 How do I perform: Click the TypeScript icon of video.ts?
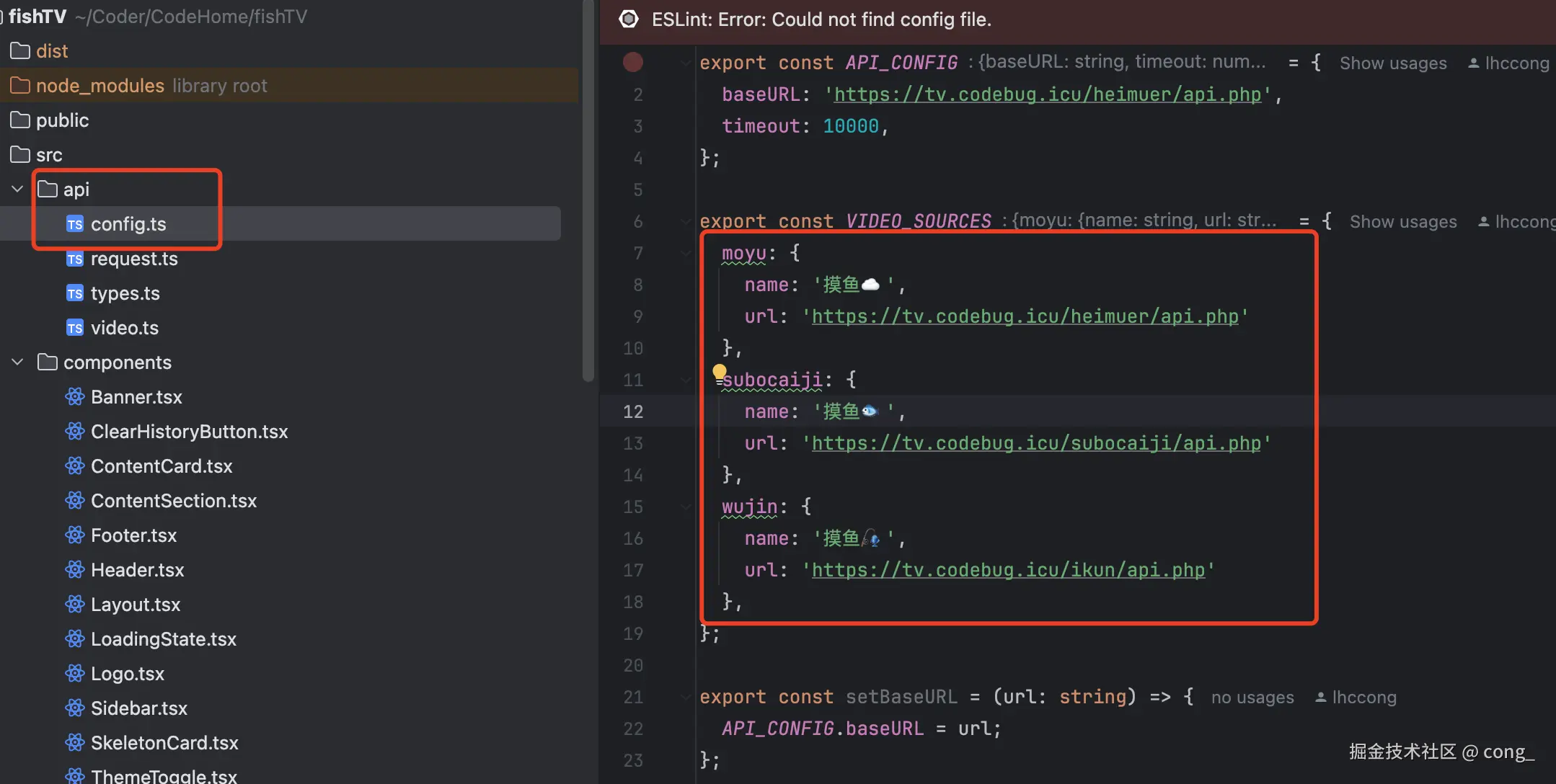[75, 328]
